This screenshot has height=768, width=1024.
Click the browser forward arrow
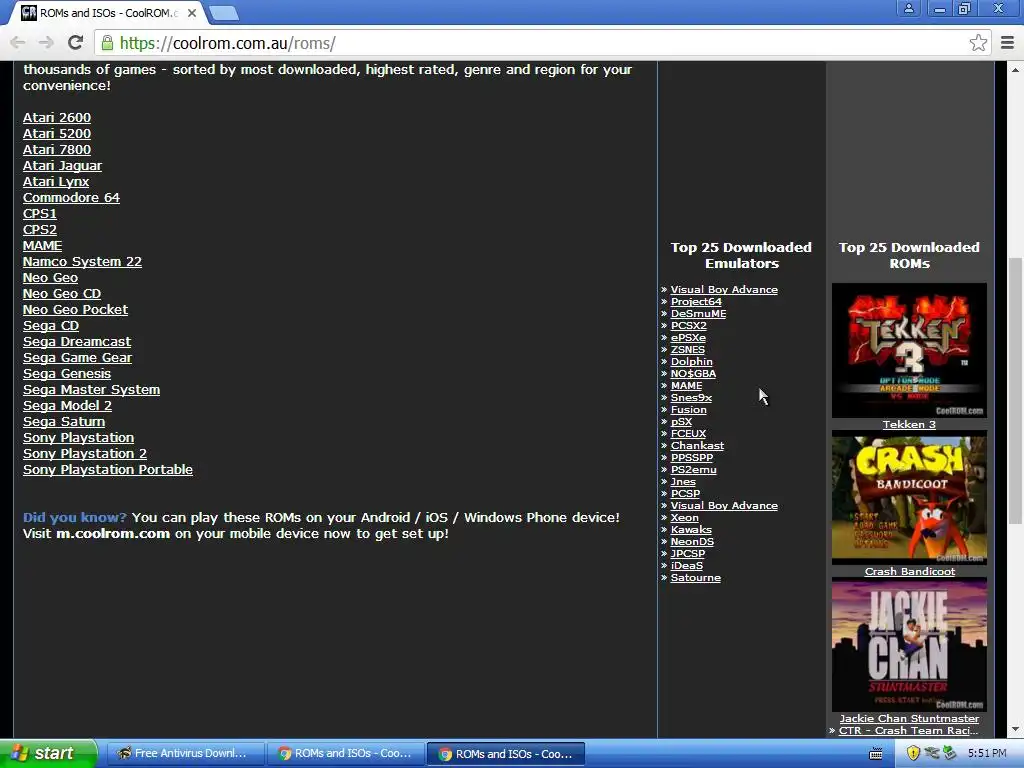pos(46,43)
